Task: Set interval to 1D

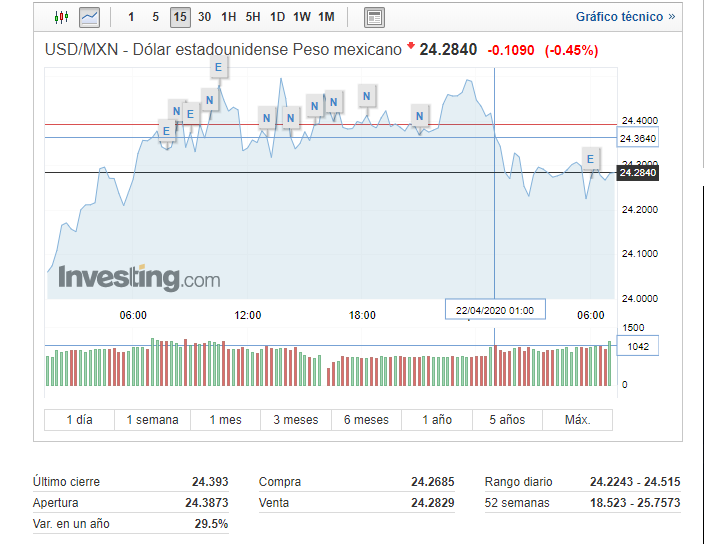Action: click(277, 17)
